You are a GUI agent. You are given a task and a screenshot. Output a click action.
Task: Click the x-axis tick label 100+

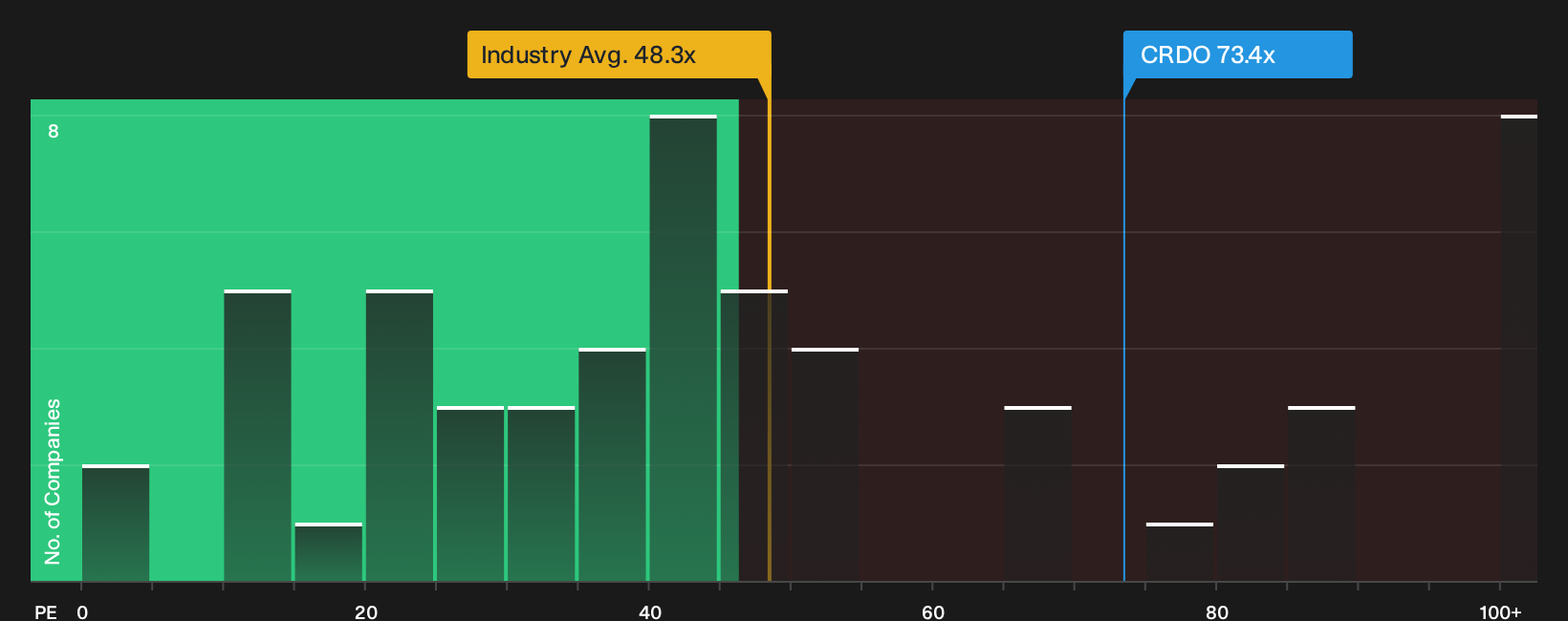(x=1500, y=611)
